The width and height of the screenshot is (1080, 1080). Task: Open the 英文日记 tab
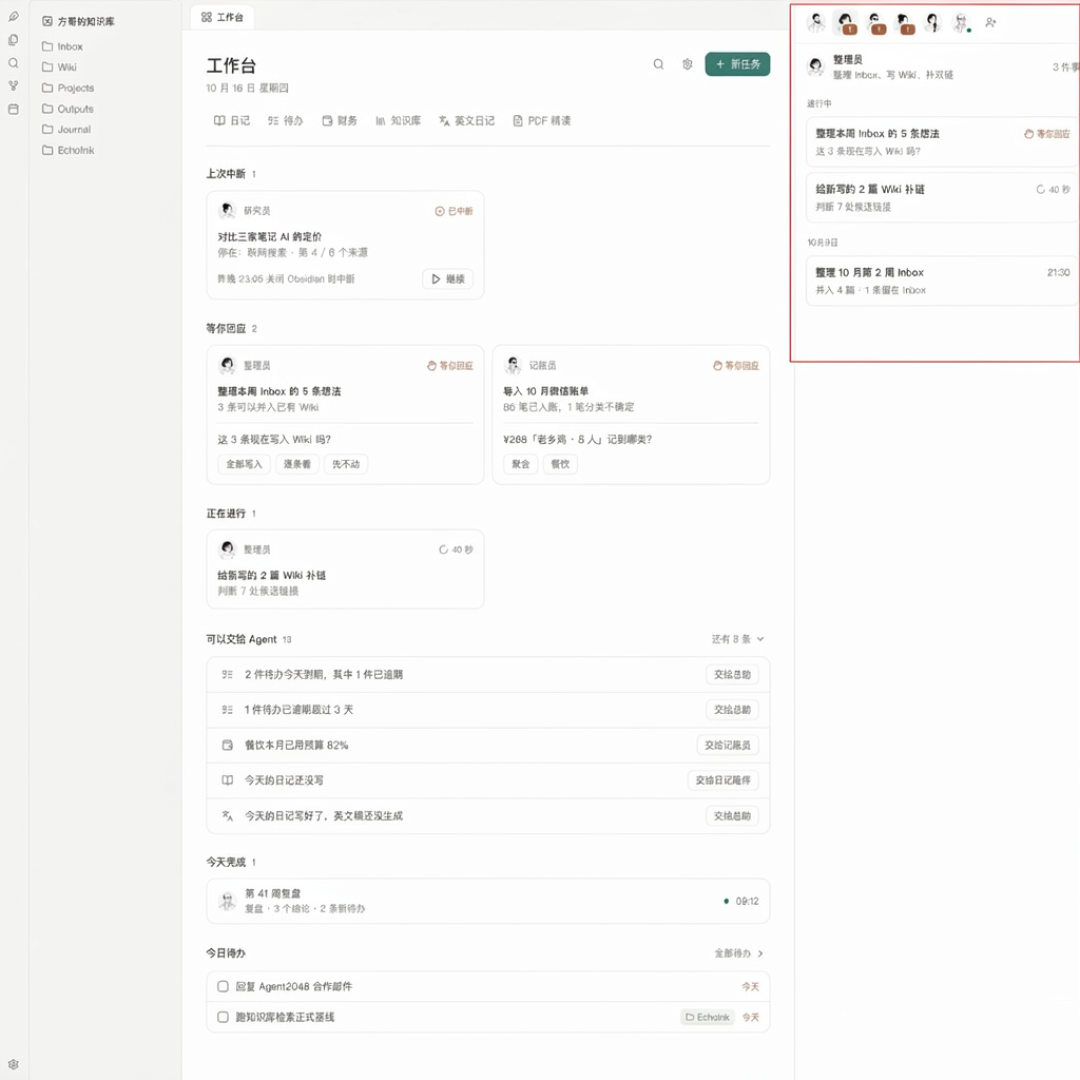pos(467,121)
